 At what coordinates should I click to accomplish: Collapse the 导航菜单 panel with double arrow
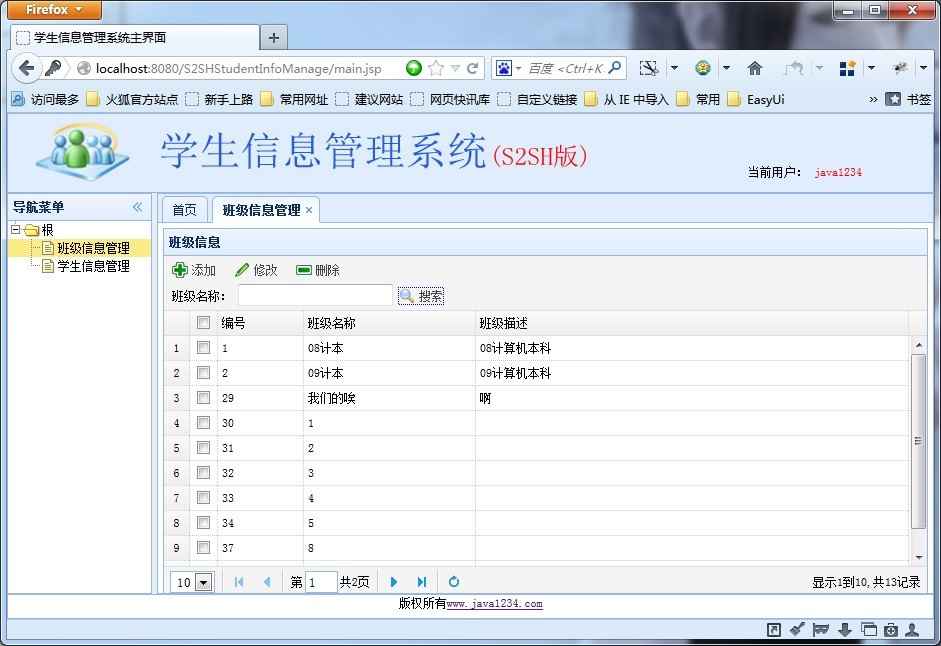[x=137, y=207]
